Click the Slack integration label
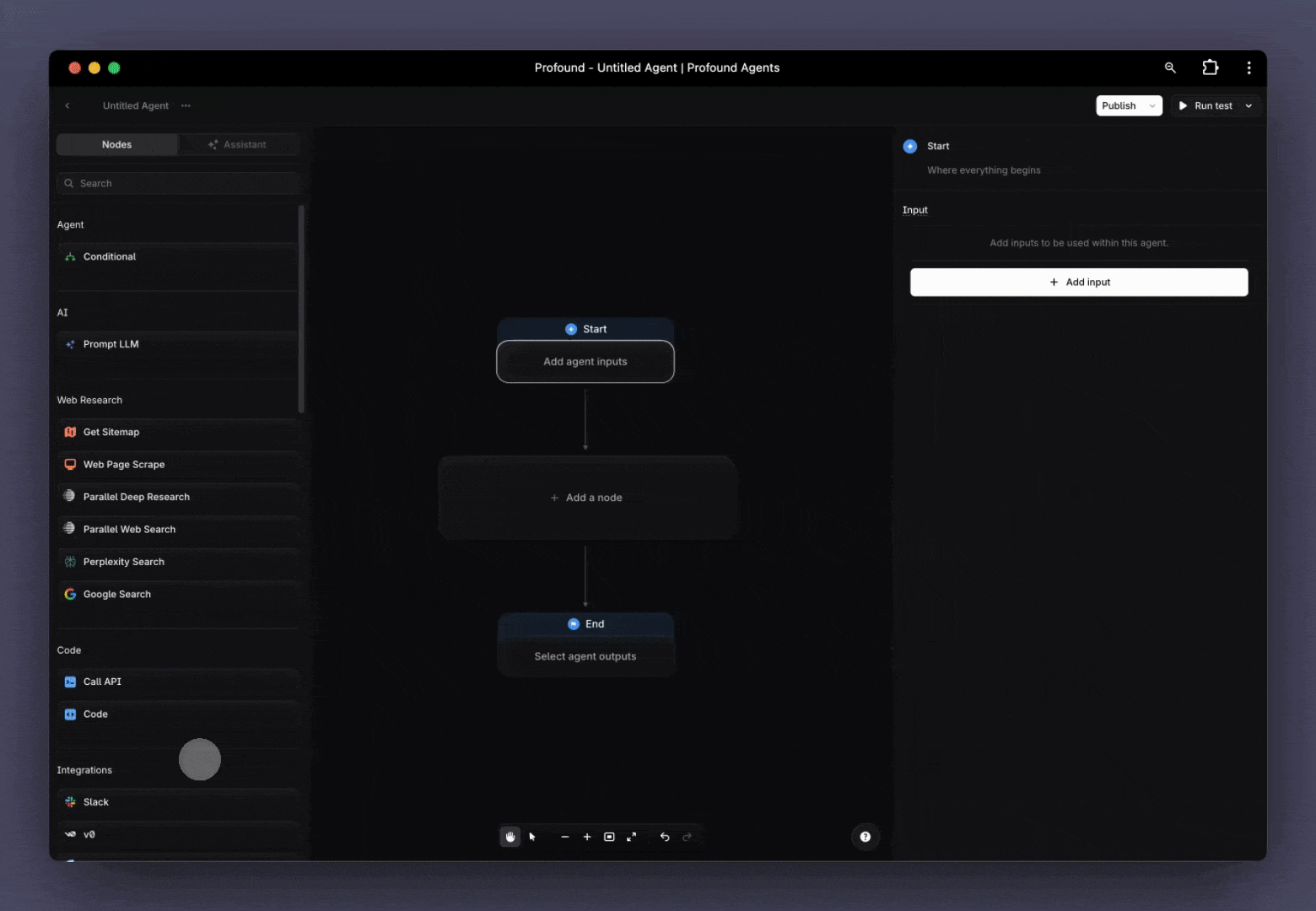 [96, 802]
